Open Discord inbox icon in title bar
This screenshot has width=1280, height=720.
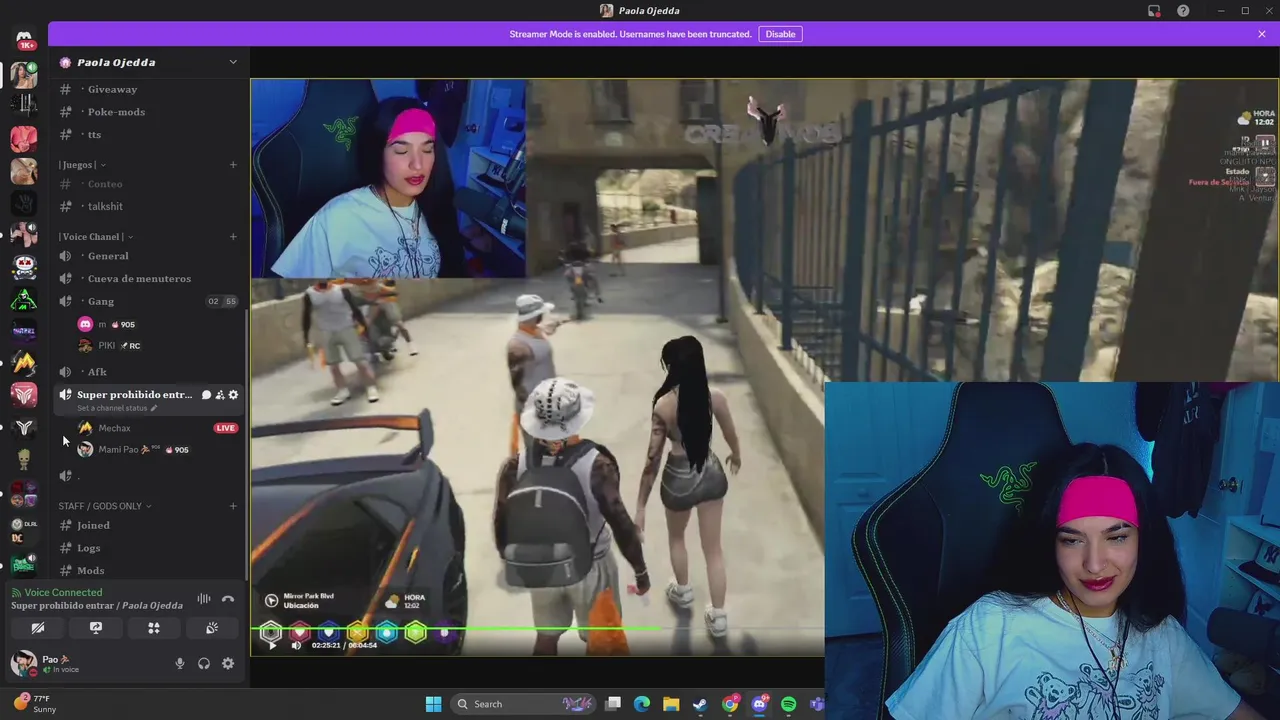coord(1154,11)
